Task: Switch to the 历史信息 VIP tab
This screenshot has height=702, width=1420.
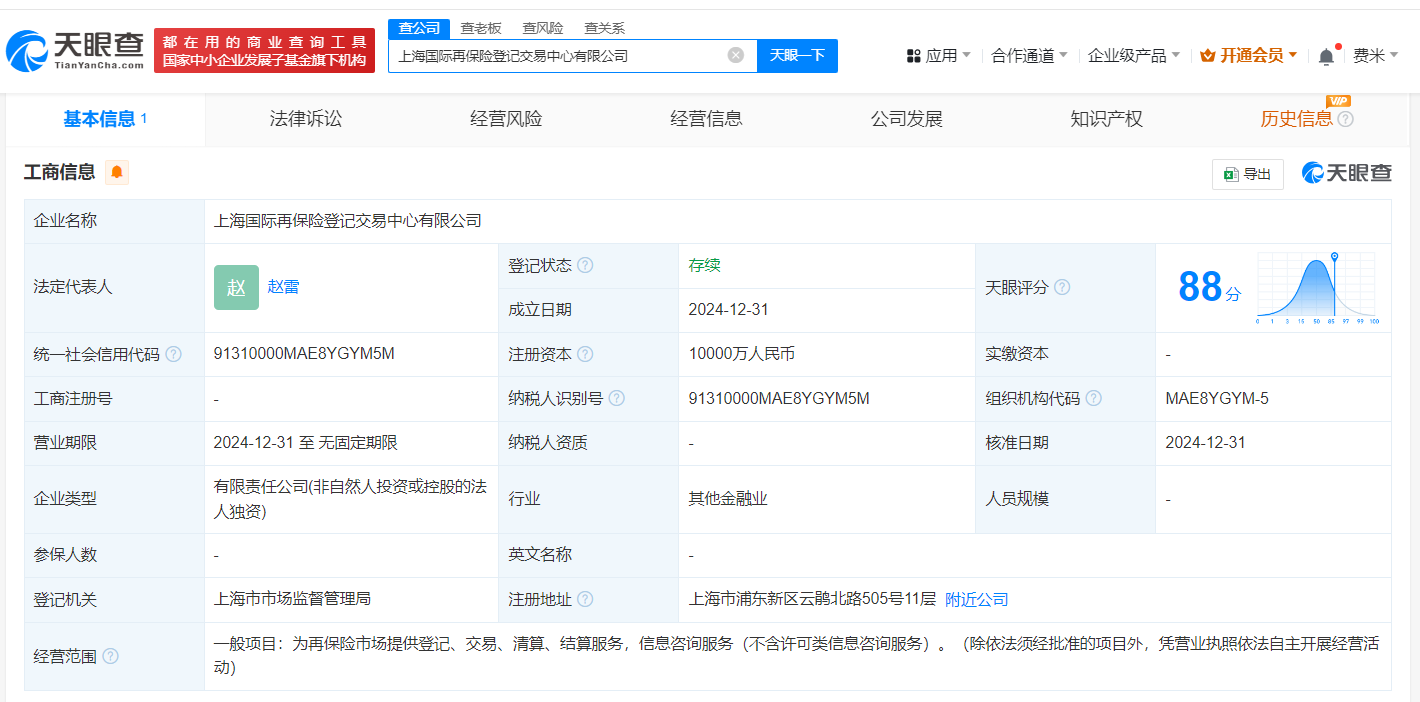Action: click(1296, 119)
